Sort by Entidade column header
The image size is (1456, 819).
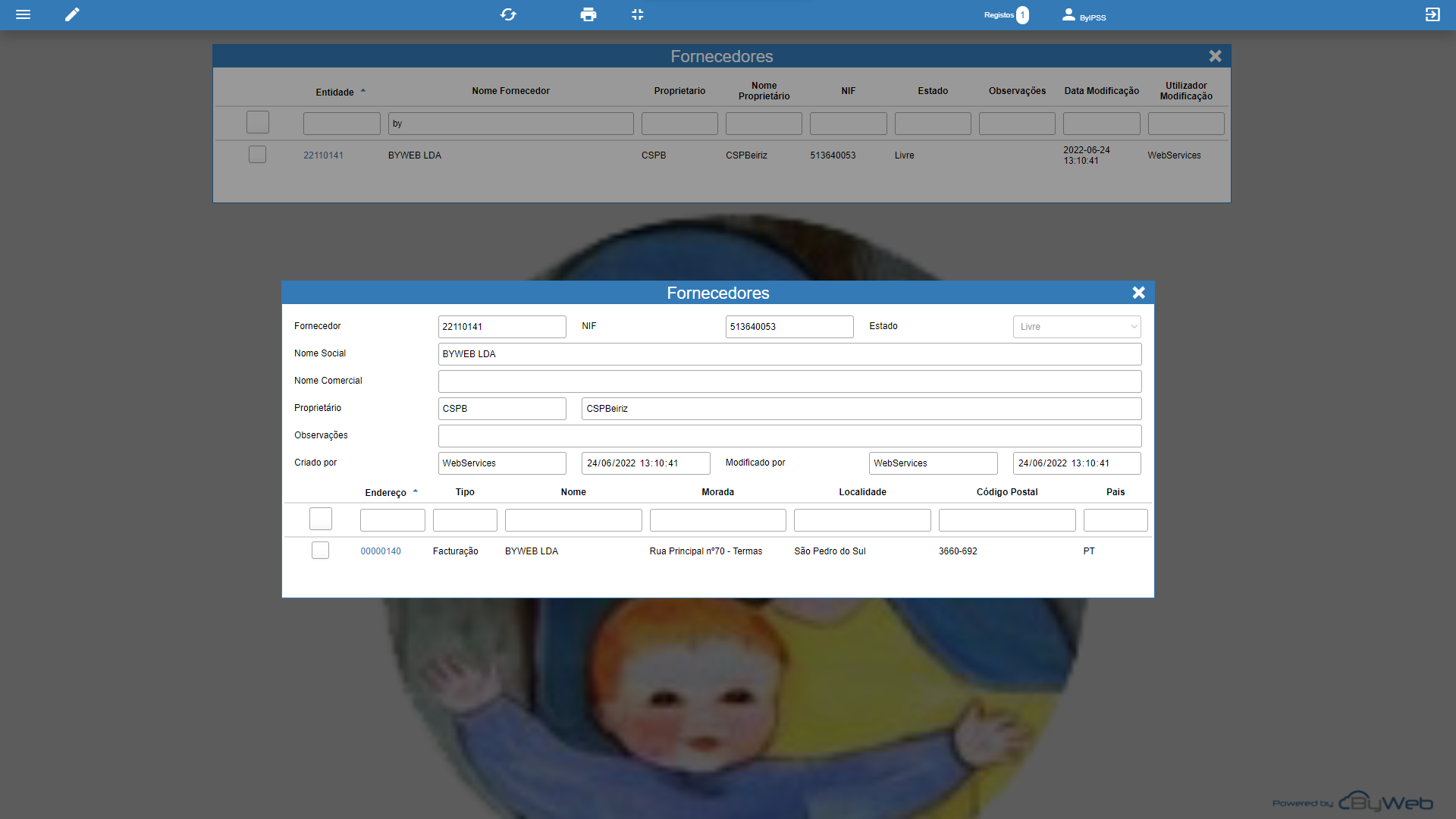(x=334, y=92)
